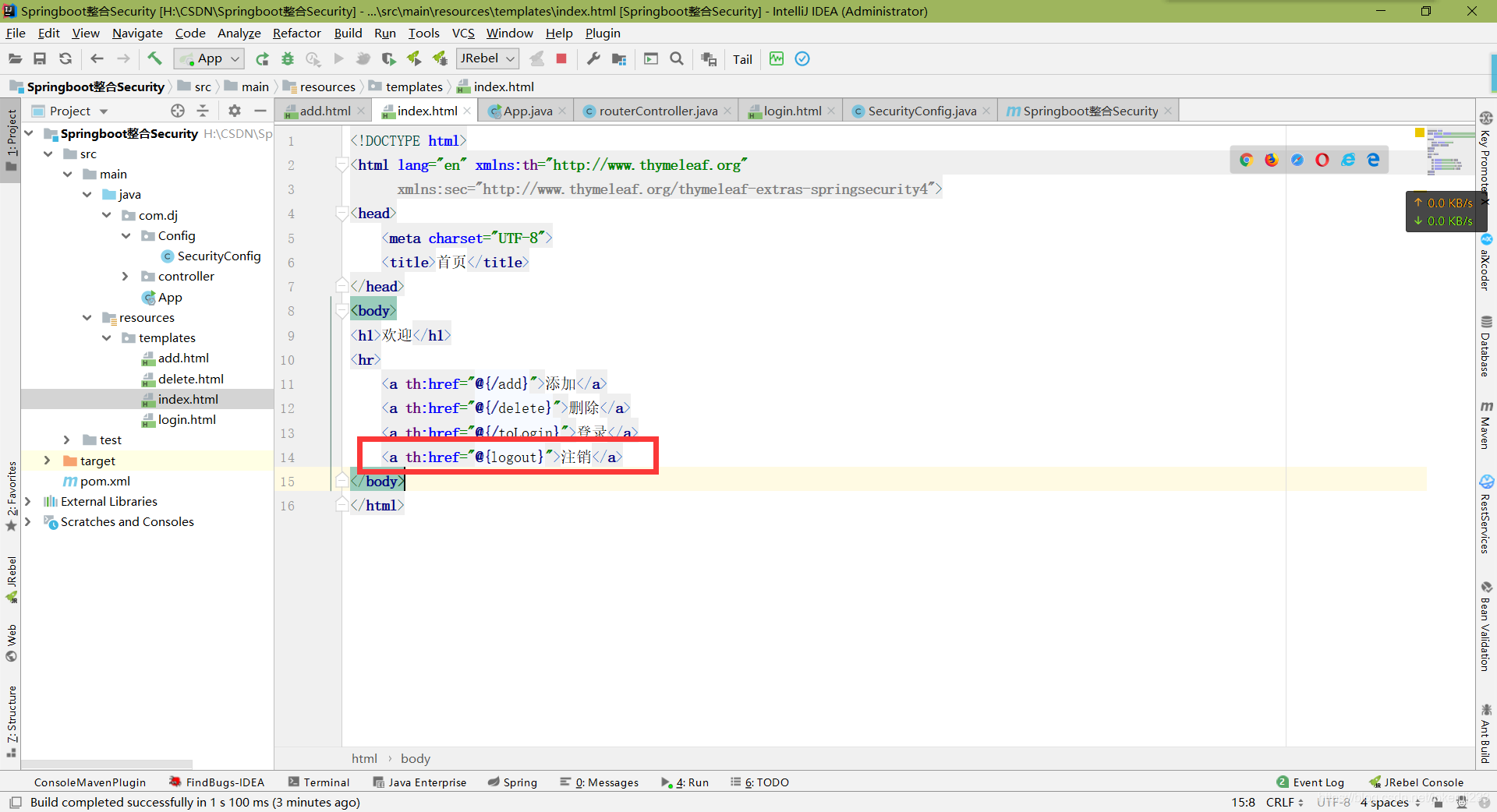Toggle the Project tool window side button
Viewport: 1497px width, 812px height.
coord(11,140)
